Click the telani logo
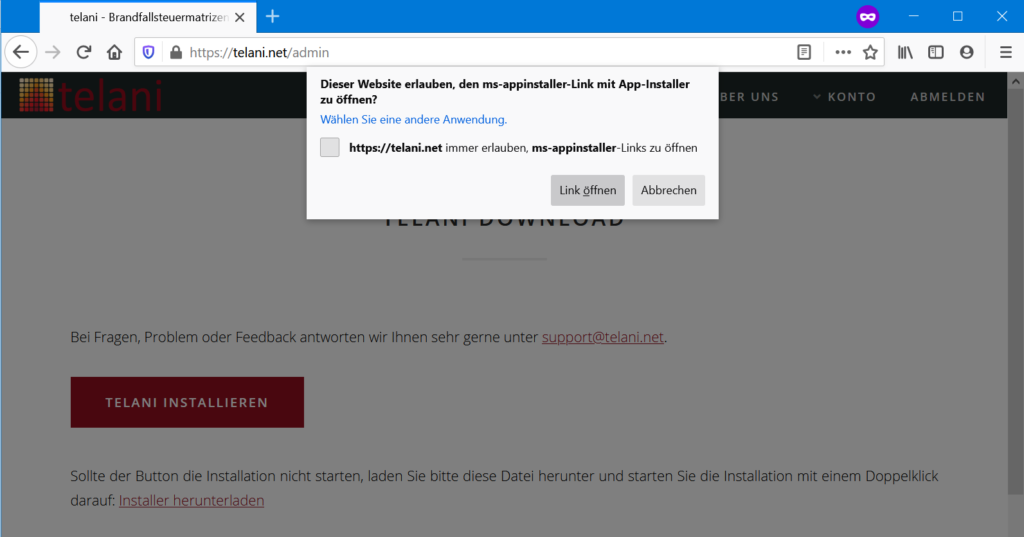This screenshot has height=537, width=1024. coord(90,95)
